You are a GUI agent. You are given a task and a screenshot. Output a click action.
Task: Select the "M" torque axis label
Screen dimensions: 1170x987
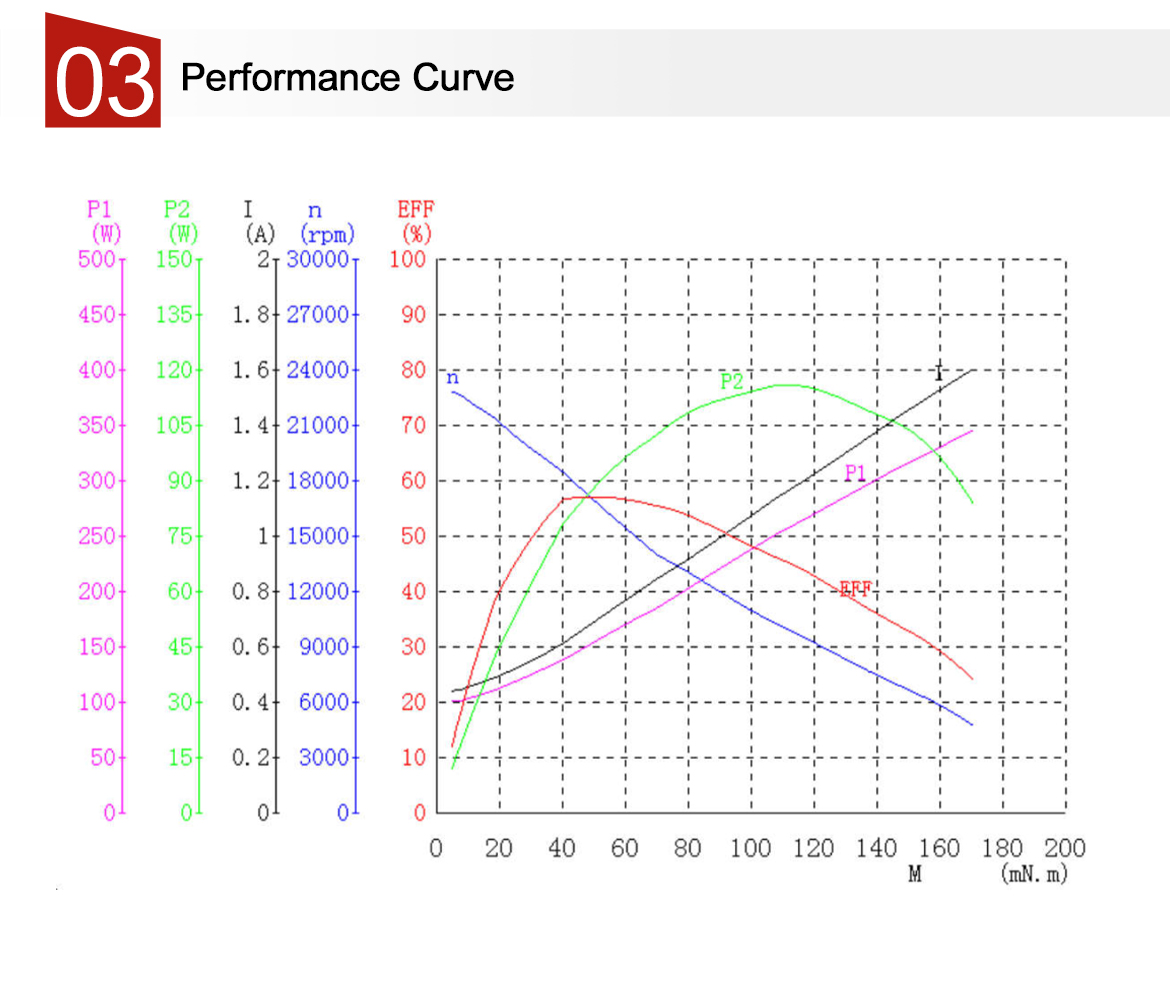tap(915, 875)
